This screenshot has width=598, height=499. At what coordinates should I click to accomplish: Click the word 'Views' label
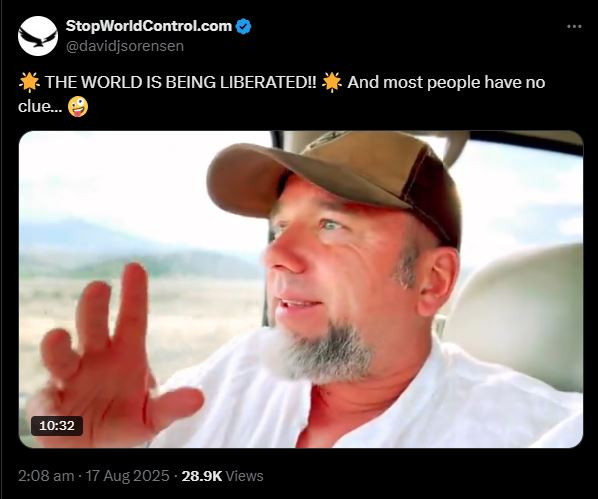(244, 476)
